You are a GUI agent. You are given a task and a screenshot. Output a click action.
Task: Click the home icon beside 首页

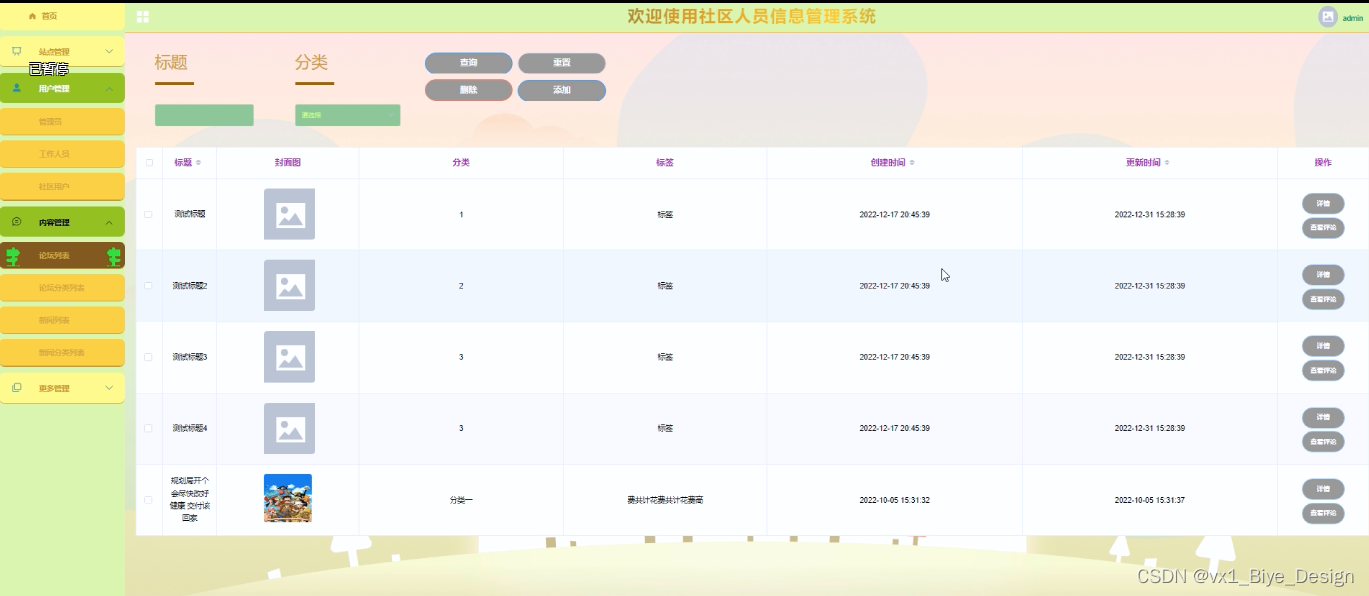tap(32, 16)
